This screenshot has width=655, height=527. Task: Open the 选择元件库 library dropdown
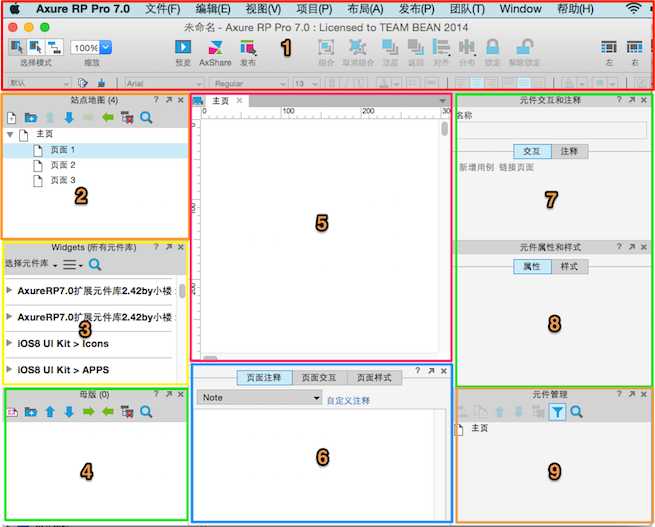click(x=31, y=264)
